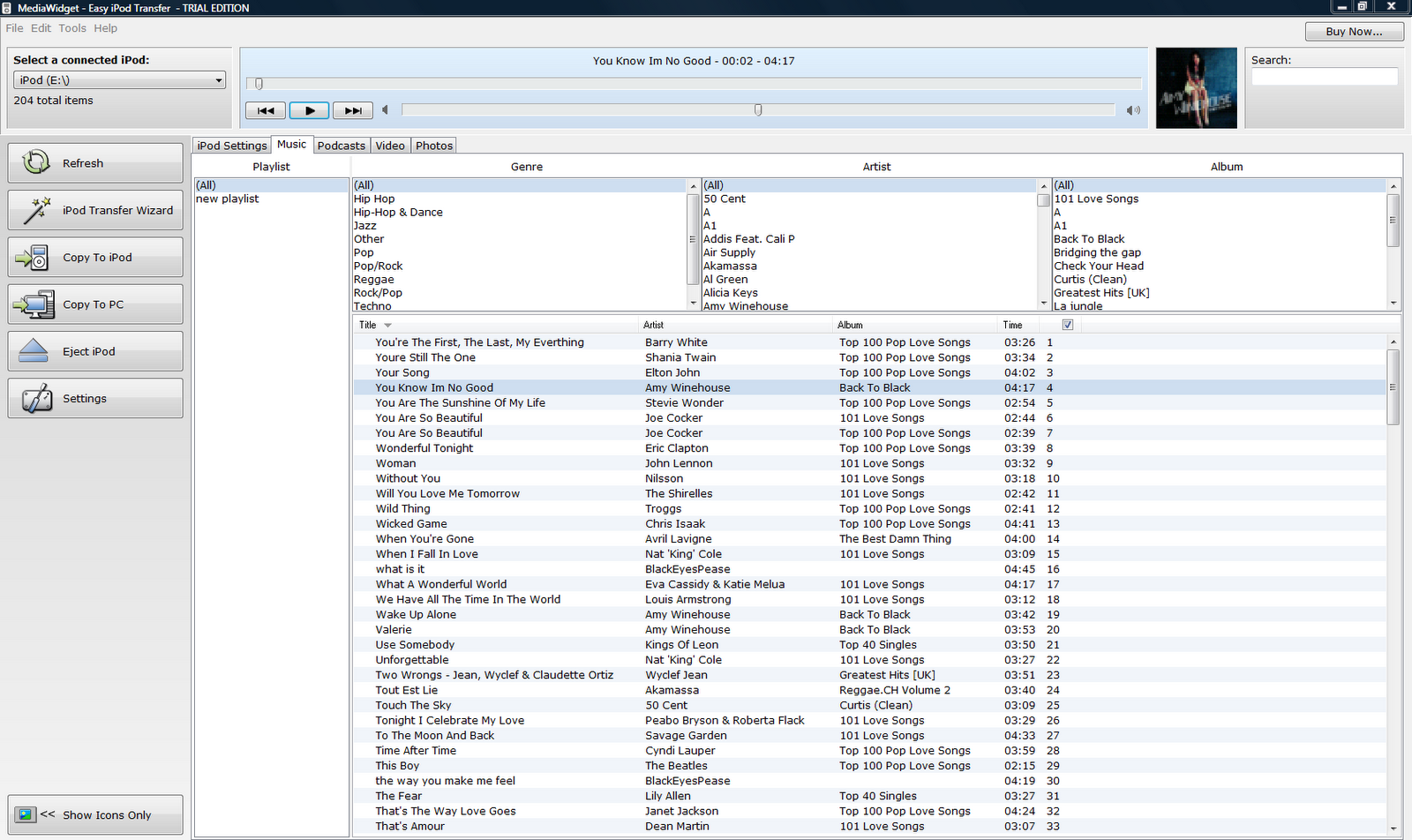Image resolution: width=1412 pixels, height=840 pixels.
Task: Switch to the Photos tab
Action: (x=434, y=146)
